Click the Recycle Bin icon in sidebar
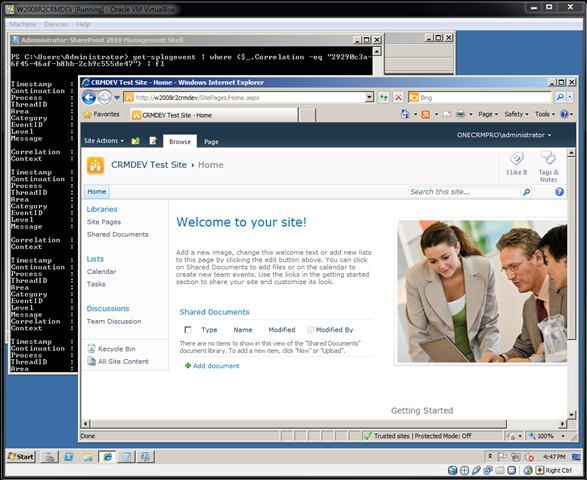Image resolution: width=587 pixels, height=480 pixels. click(91, 349)
